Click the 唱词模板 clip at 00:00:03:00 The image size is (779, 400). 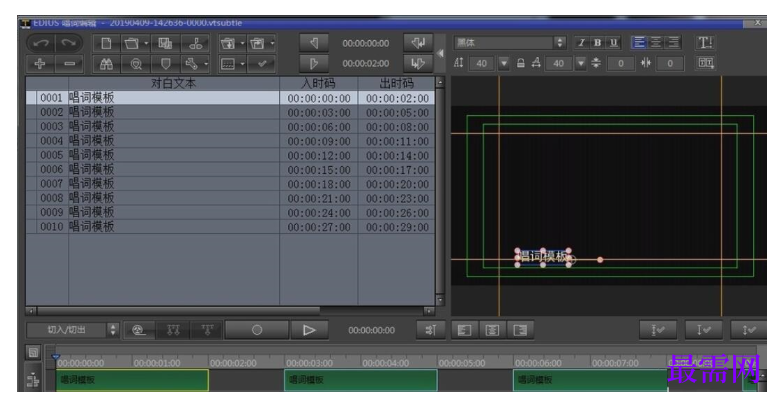point(361,380)
